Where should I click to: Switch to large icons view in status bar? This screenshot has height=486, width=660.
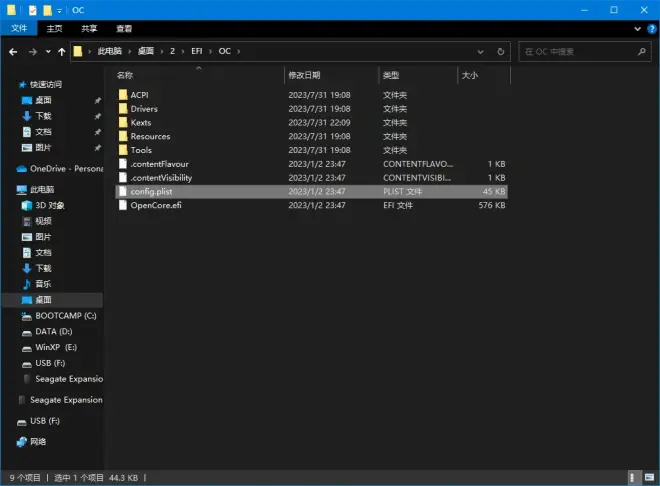pyautogui.click(x=649, y=478)
